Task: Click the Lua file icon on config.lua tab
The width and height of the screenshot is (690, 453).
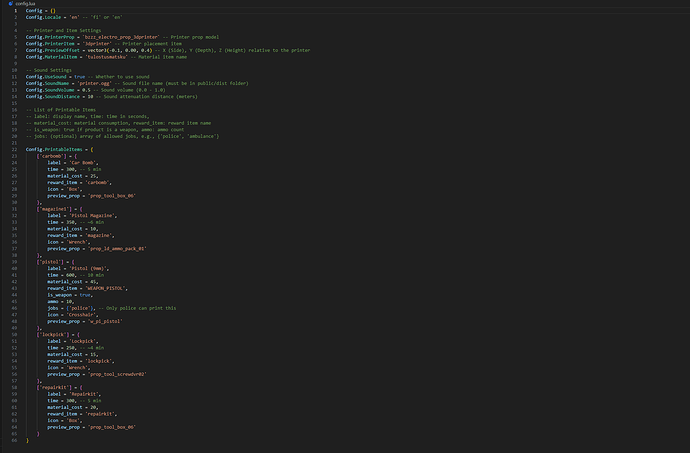Action: [x=11, y=4]
